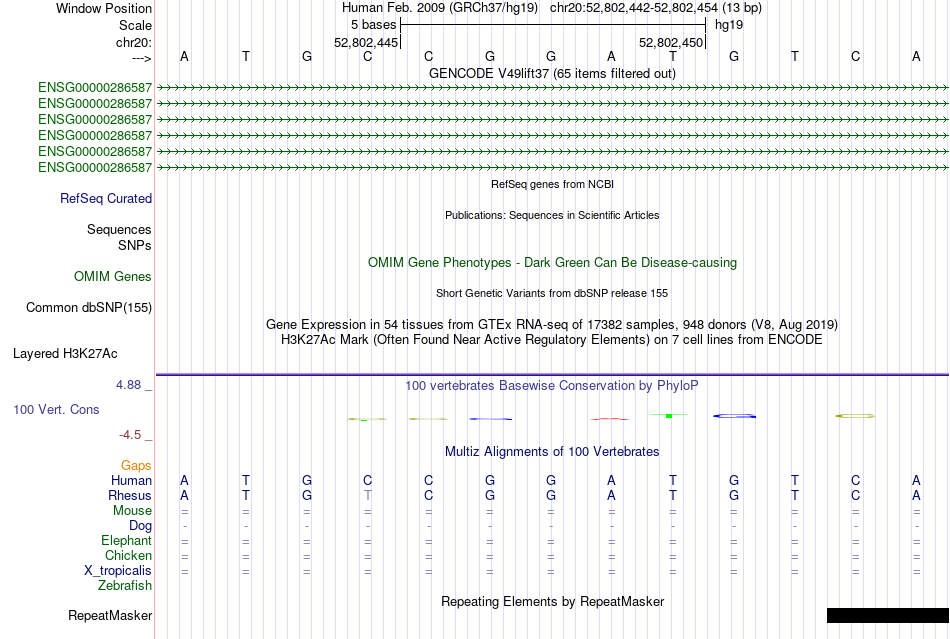Click the 52,802,450 ruler coordinate

tap(671, 42)
